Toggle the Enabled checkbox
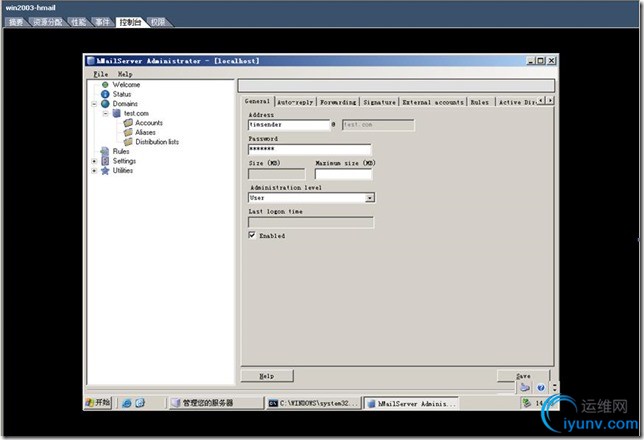644x440 pixels. [252, 235]
